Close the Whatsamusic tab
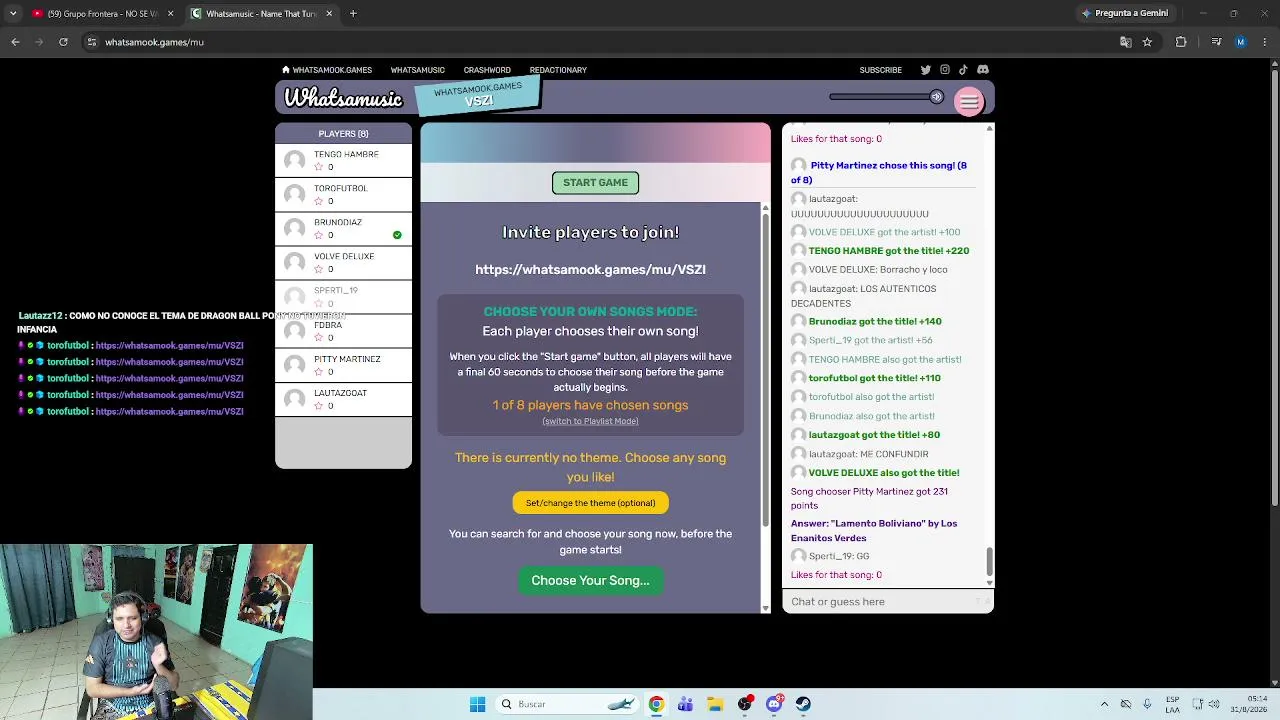The width and height of the screenshot is (1280, 720). 329,14
